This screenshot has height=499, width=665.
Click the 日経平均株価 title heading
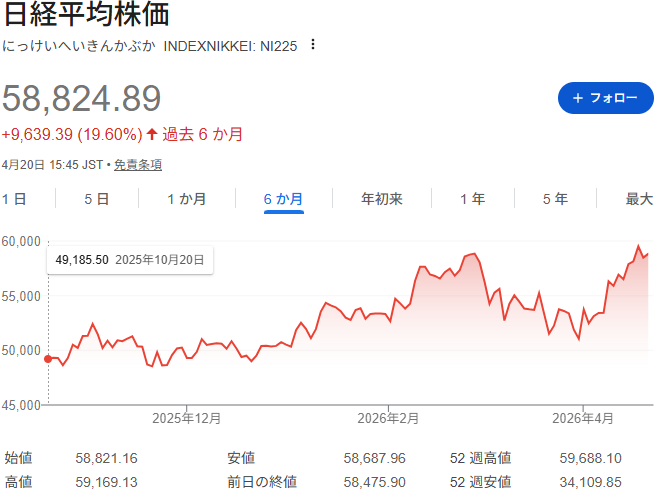(x=85, y=15)
